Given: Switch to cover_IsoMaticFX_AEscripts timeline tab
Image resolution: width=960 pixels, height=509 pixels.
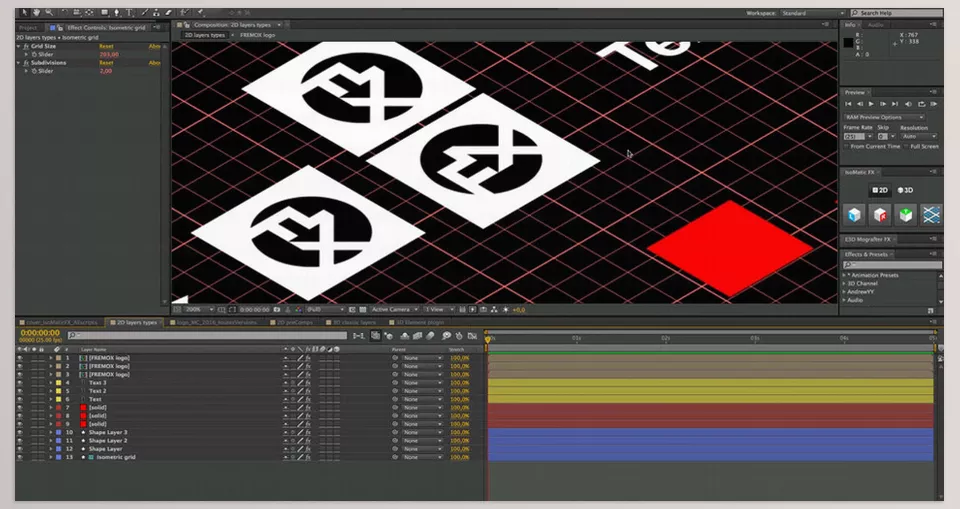Looking at the screenshot, I should [59, 322].
